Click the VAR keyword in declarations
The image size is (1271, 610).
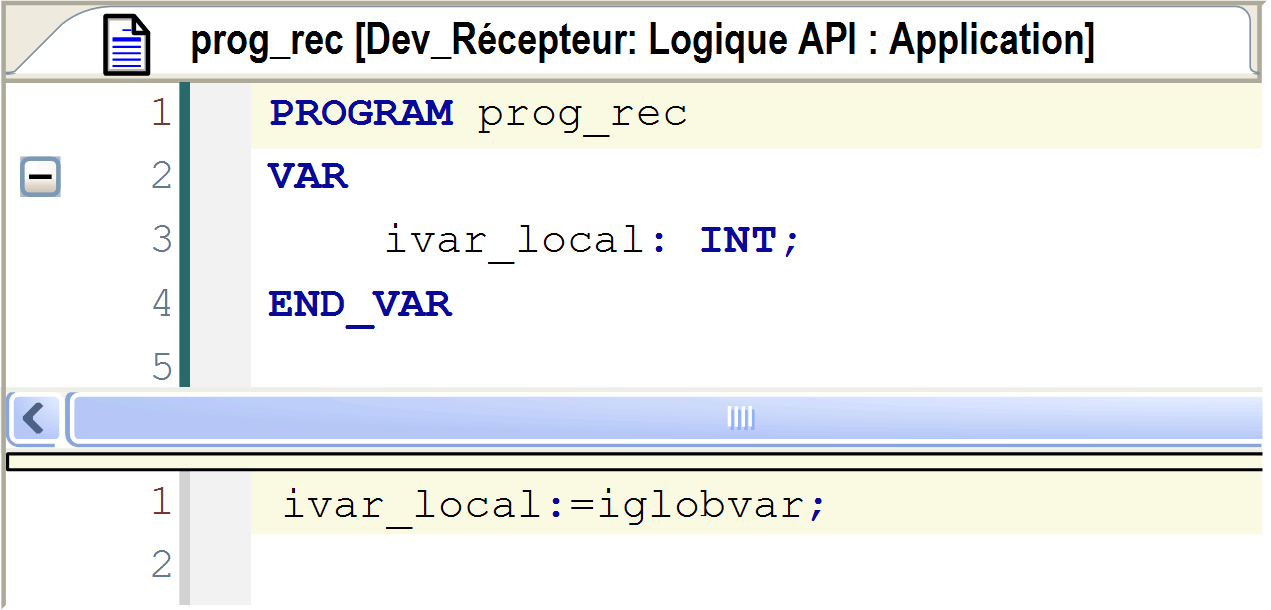(308, 177)
